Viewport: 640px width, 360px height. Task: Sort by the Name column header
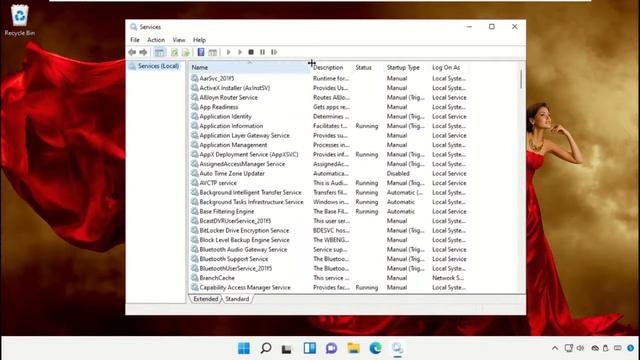[x=249, y=67]
